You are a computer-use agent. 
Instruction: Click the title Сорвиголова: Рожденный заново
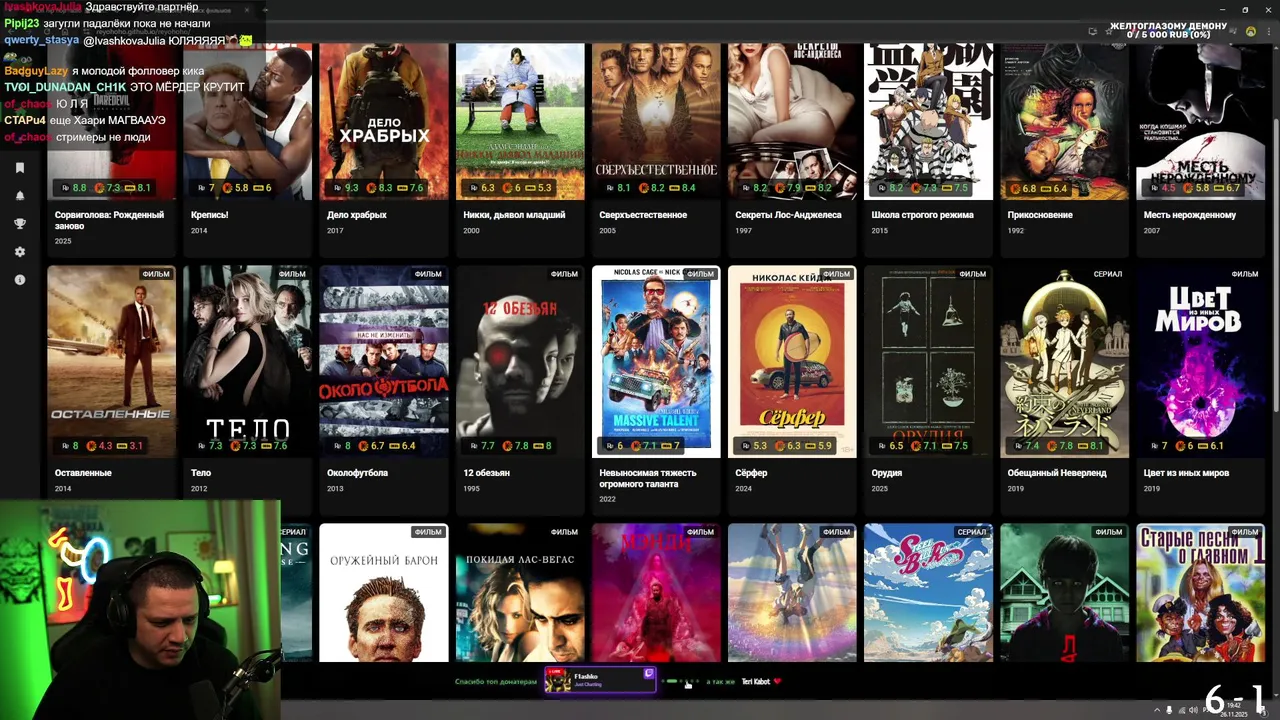pos(109,220)
